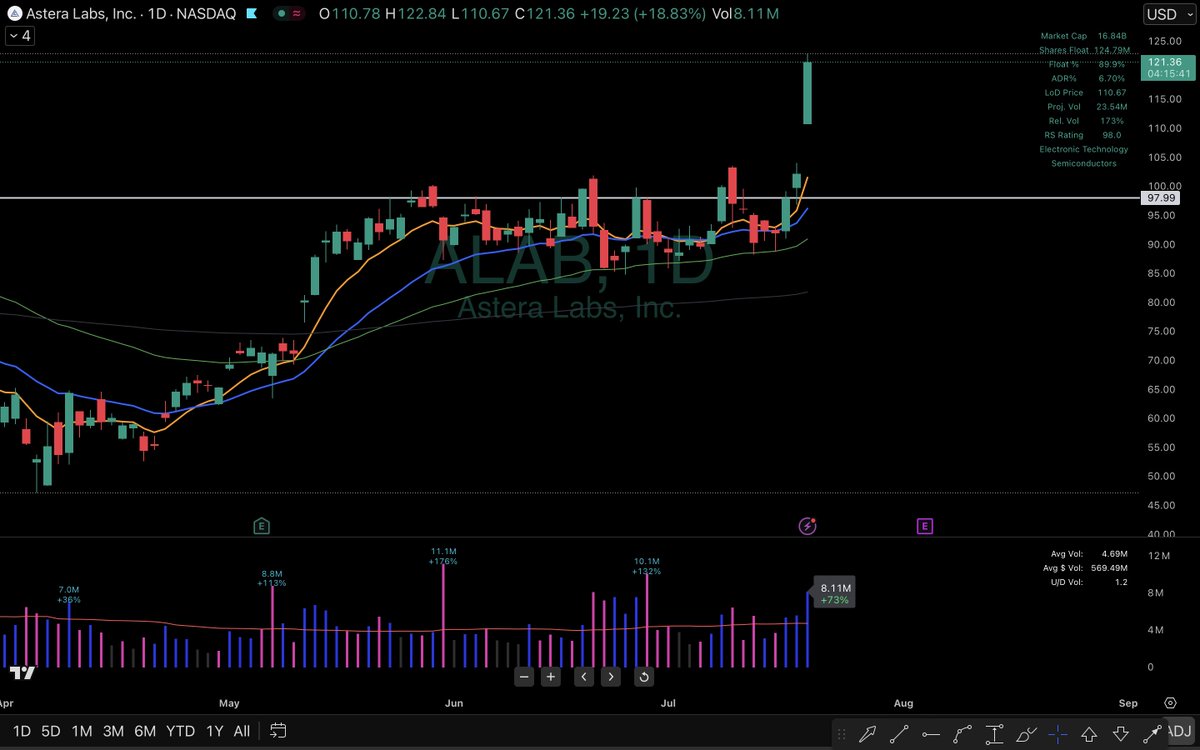Select the polyline path drawing tool
The image size is (1200, 750).
963,732
